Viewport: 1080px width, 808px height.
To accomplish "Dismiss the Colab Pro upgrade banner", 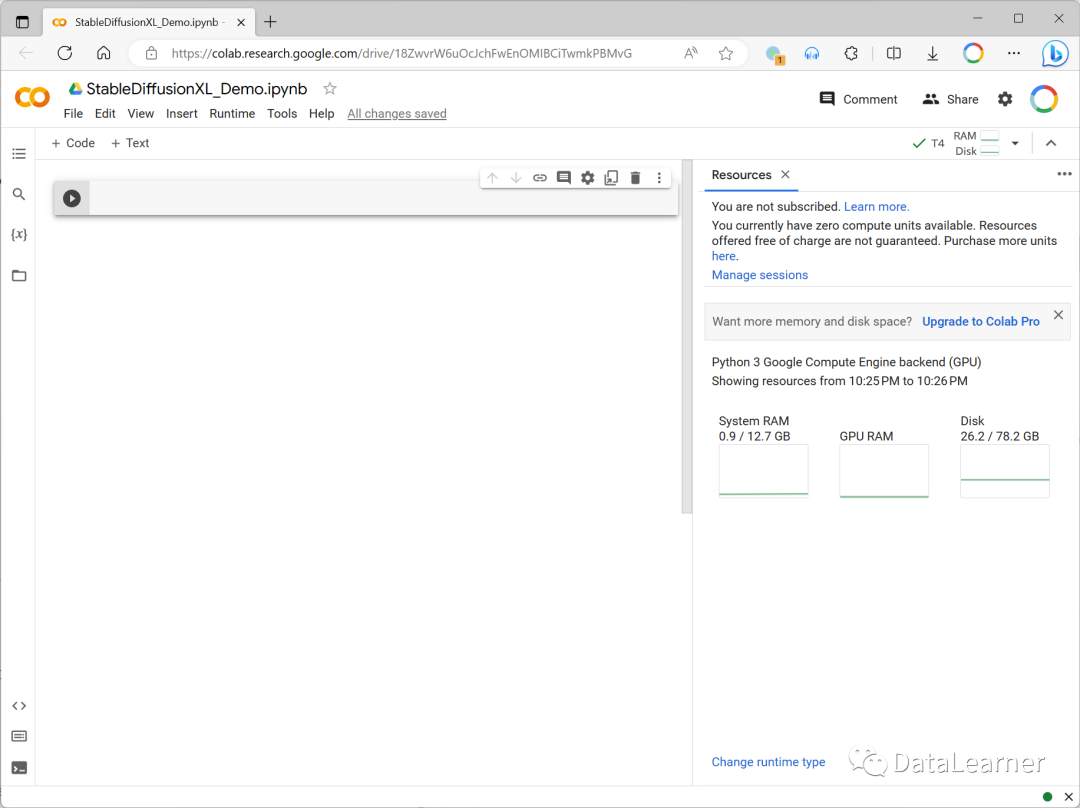I will (1058, 315).
